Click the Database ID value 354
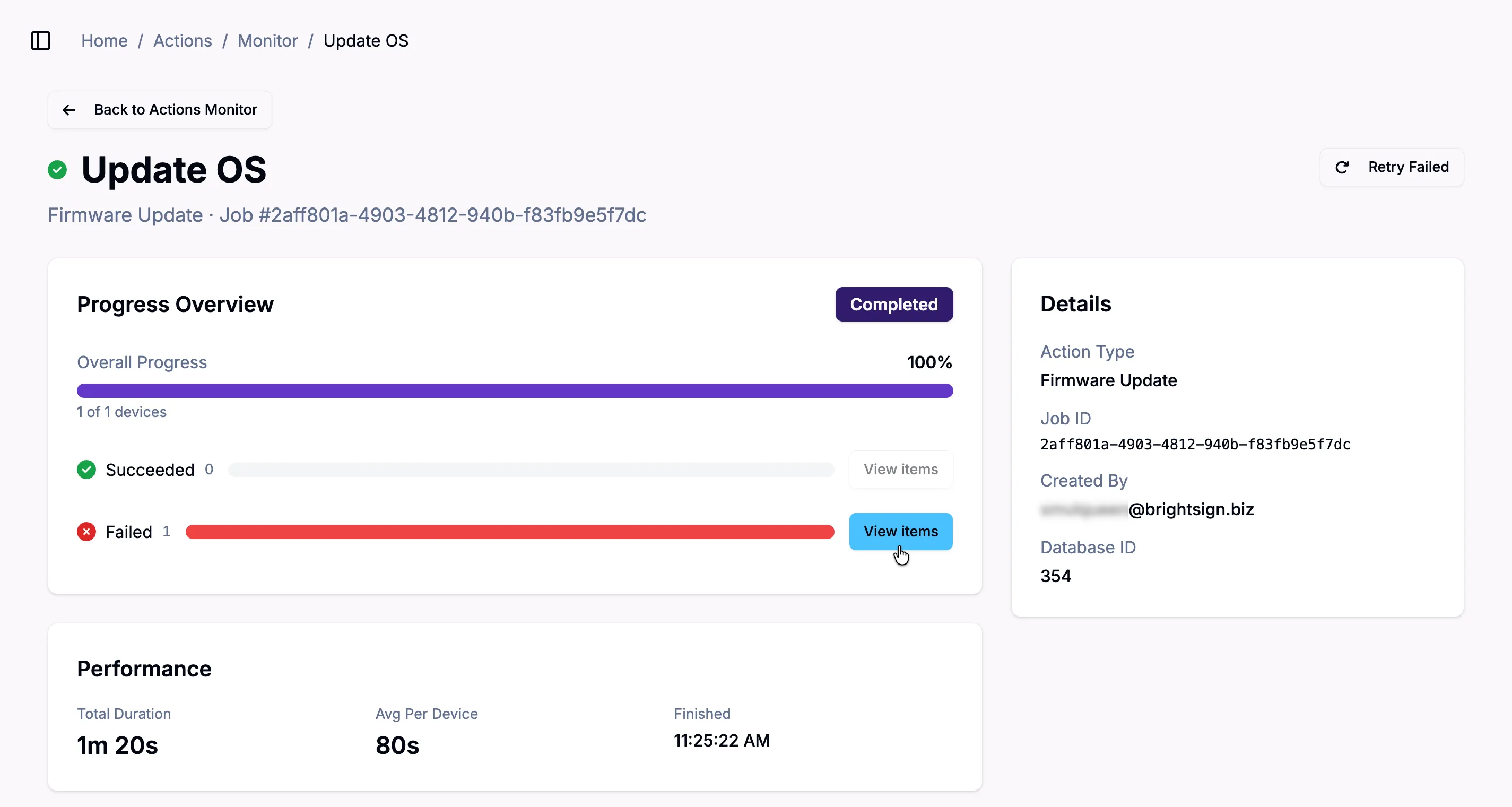This screenshot has height=807, width=1512. point(1055,576)
